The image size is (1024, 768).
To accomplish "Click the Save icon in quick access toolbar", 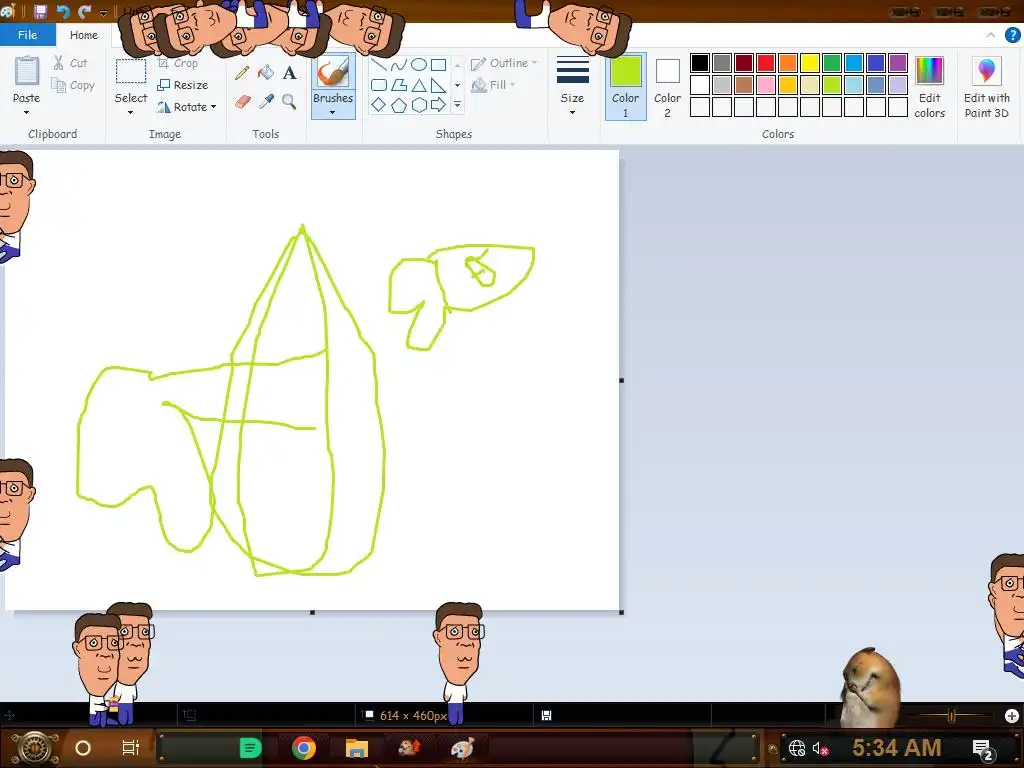I will 40,11.
